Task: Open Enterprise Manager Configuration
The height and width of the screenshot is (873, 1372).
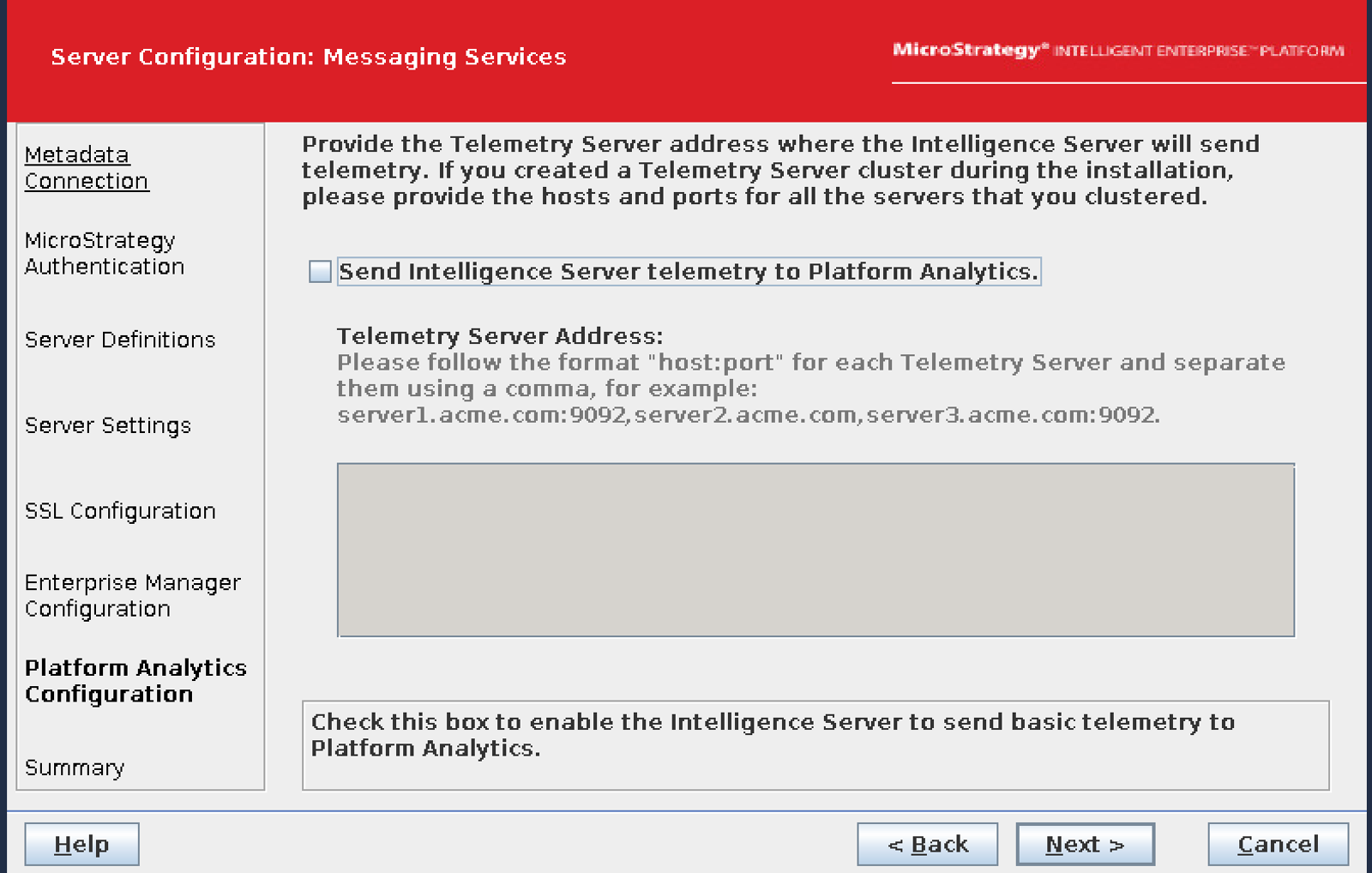Action: (x=133, y=595)
